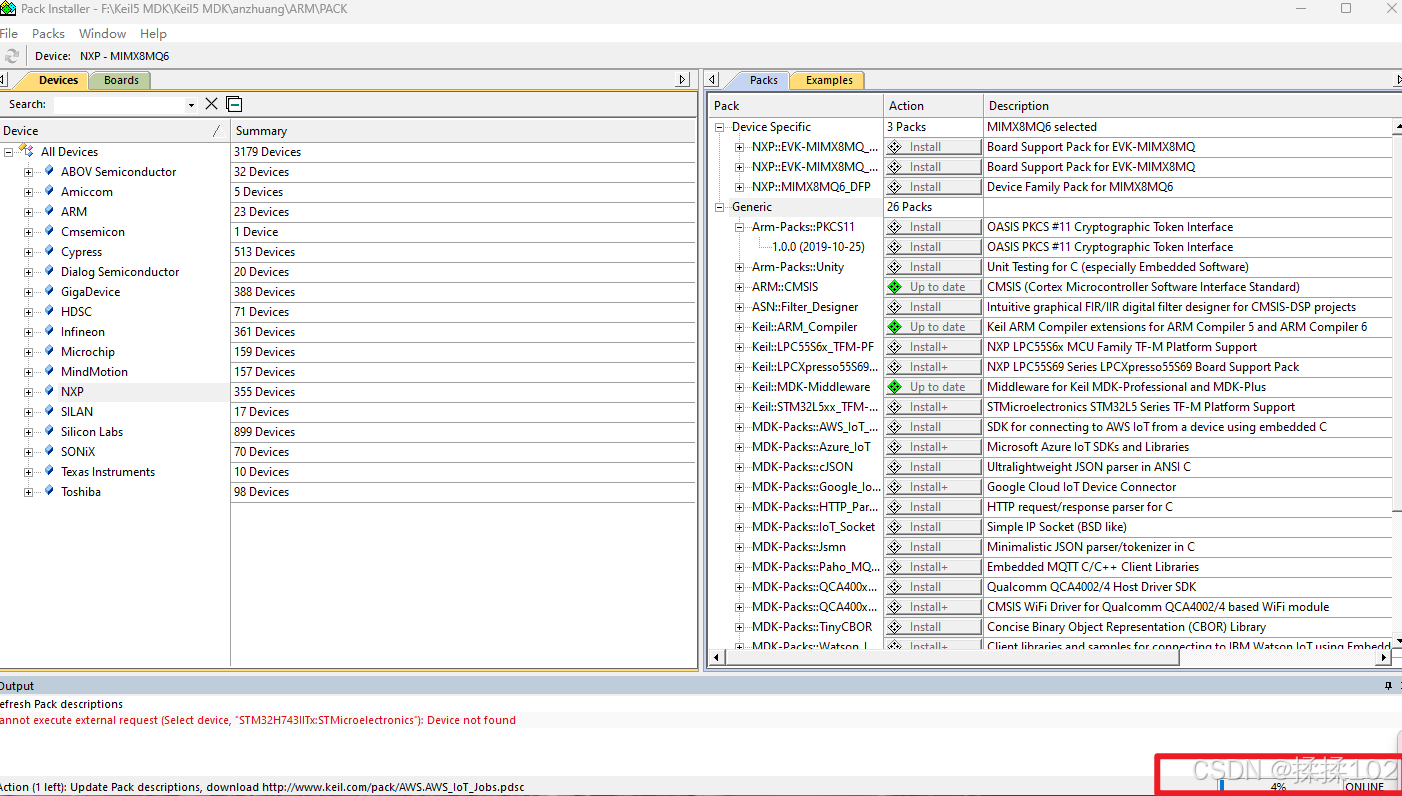Open the Packs menu
The width and height of the screenshot is (1402, 796).
click(x=48, y=33)
